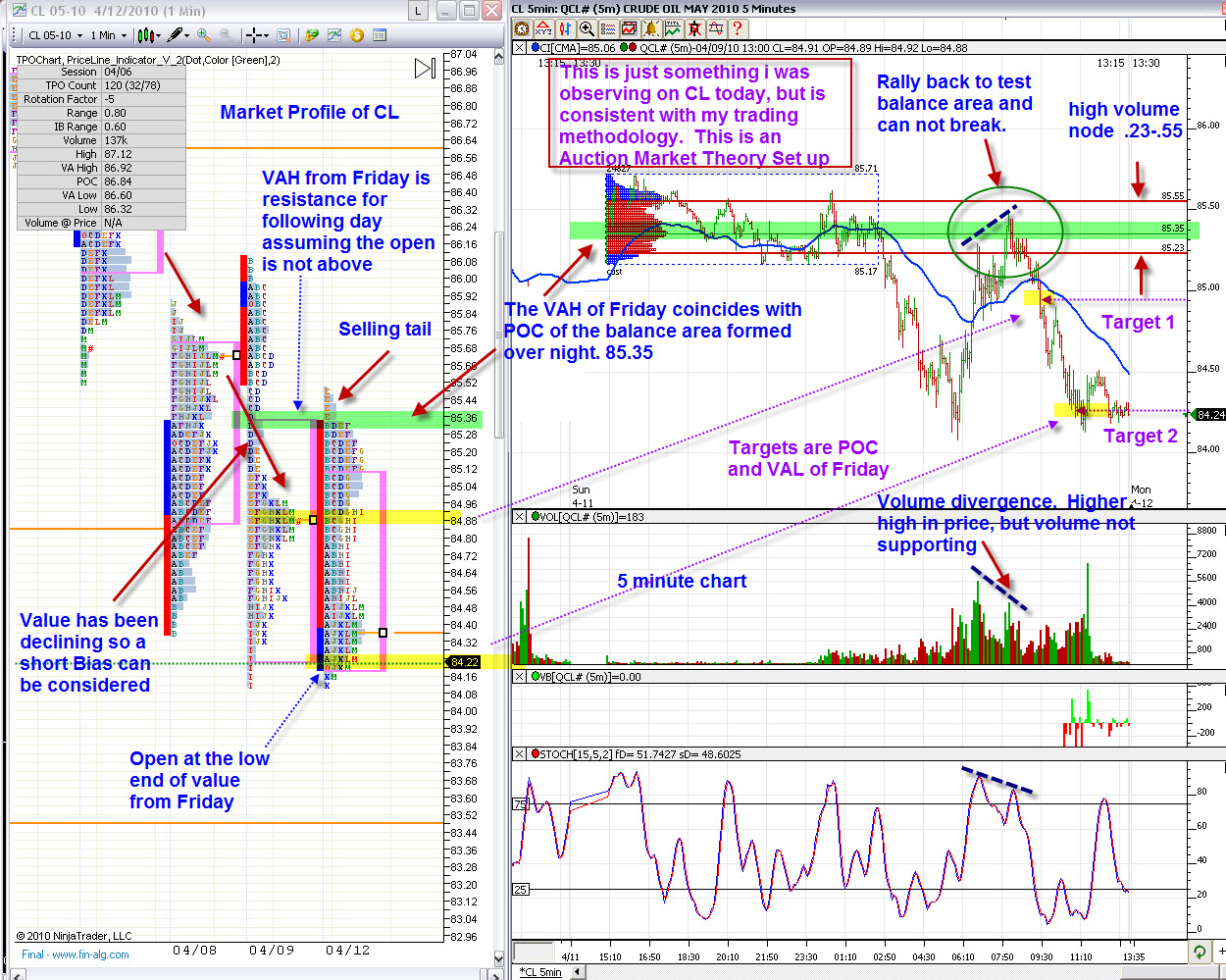Click the NinjaTrader window chart icon in title bar
The height and width of the screenshot is (980, 1226).
point(19,10)
